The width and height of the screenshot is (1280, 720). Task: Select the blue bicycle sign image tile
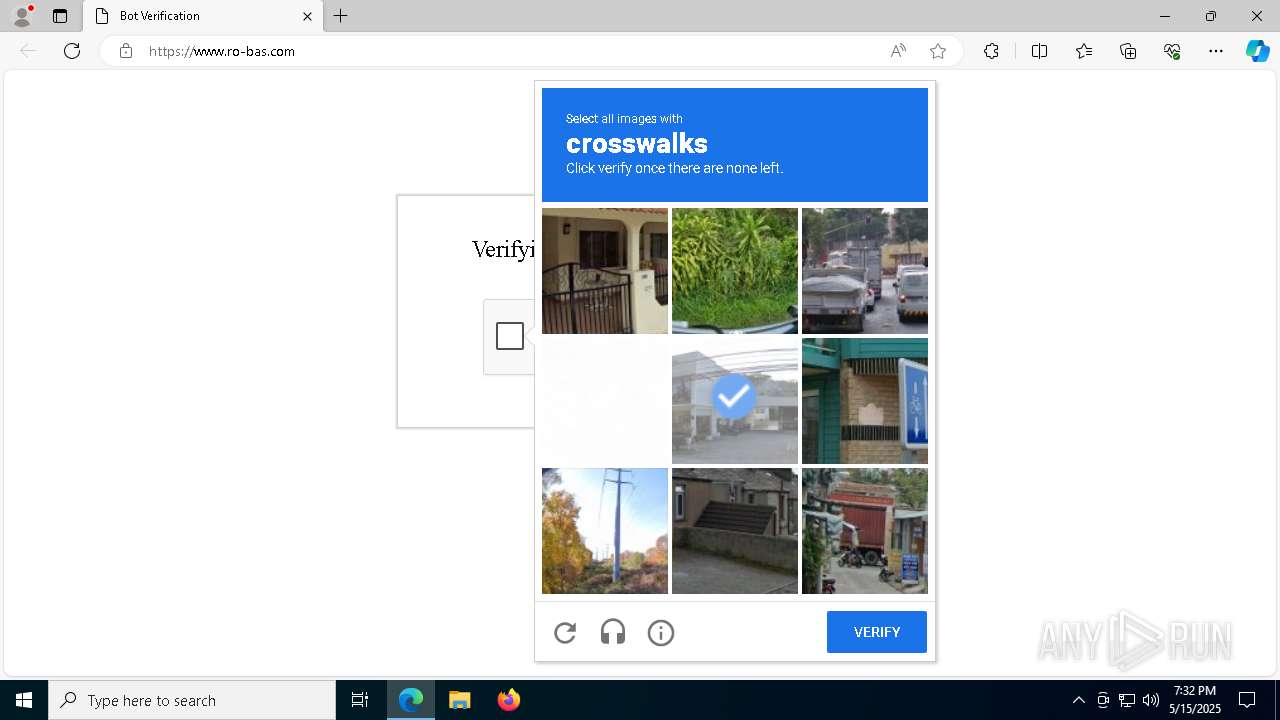865,401
